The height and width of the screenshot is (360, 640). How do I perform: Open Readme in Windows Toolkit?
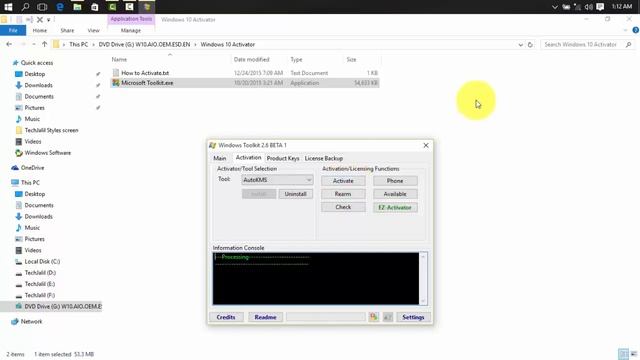tap(265, 317)
